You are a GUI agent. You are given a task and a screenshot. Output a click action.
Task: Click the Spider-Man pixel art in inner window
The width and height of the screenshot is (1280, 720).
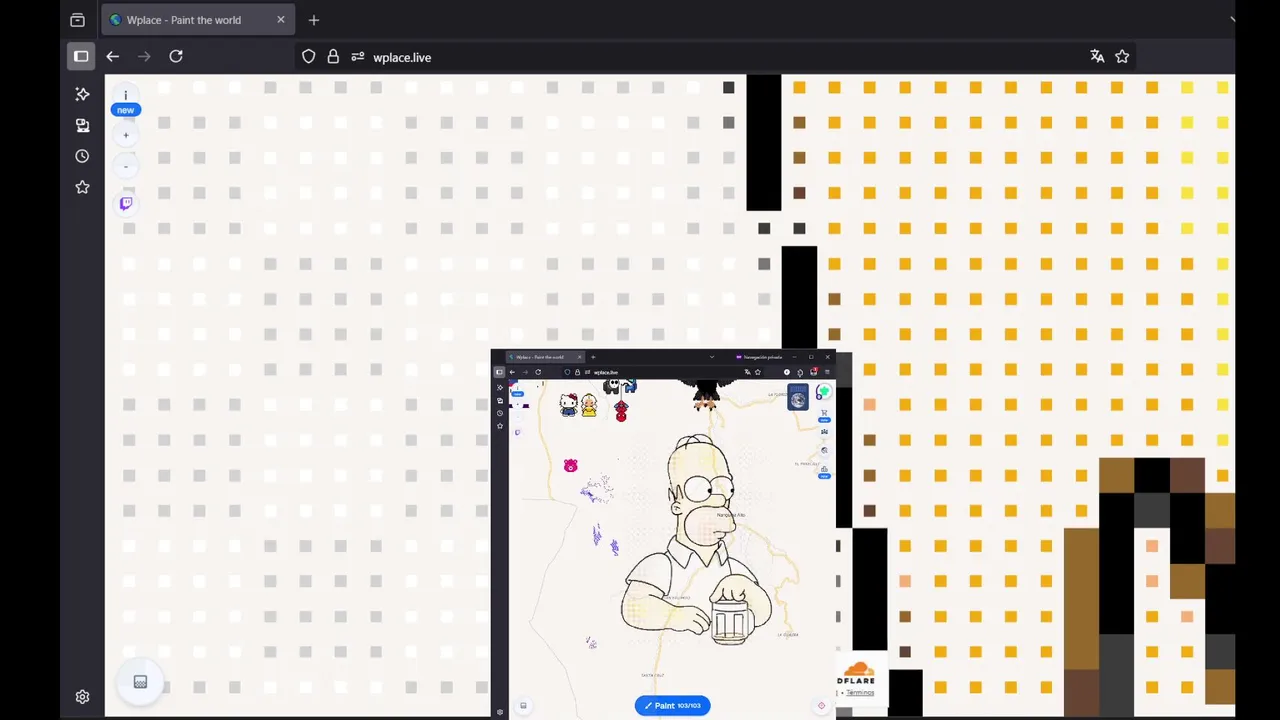[x=621, y=411]
